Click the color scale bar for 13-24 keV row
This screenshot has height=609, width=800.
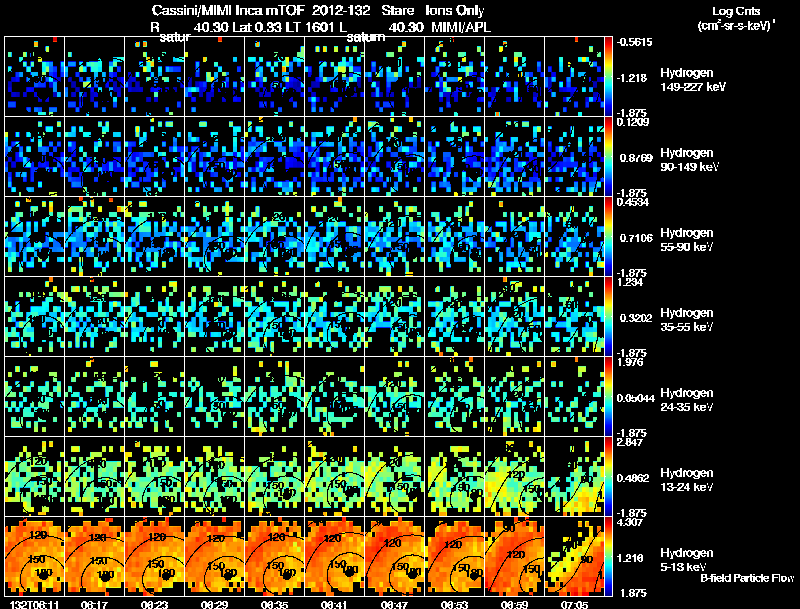tap(608, 477)
